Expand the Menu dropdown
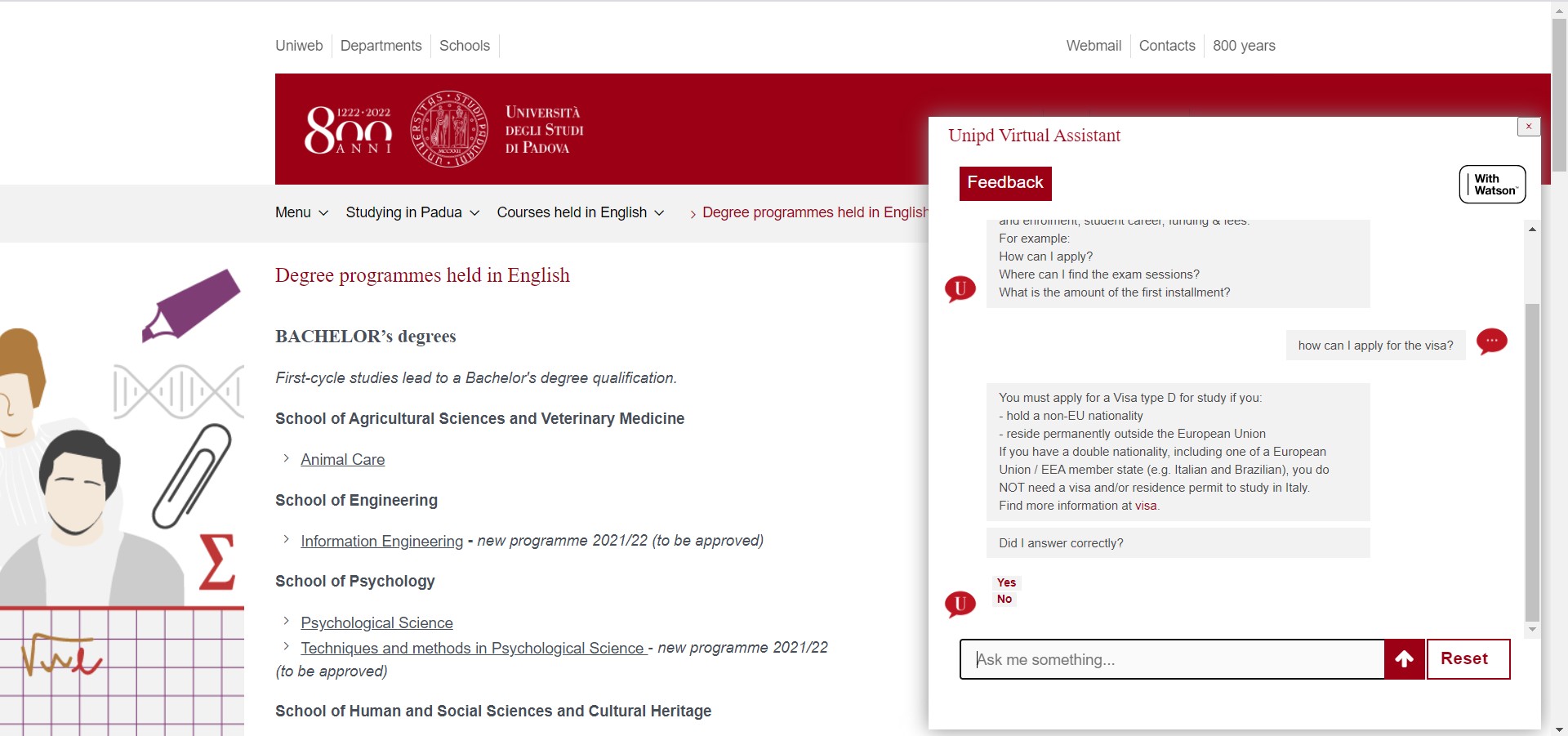 tap(301, 212)
